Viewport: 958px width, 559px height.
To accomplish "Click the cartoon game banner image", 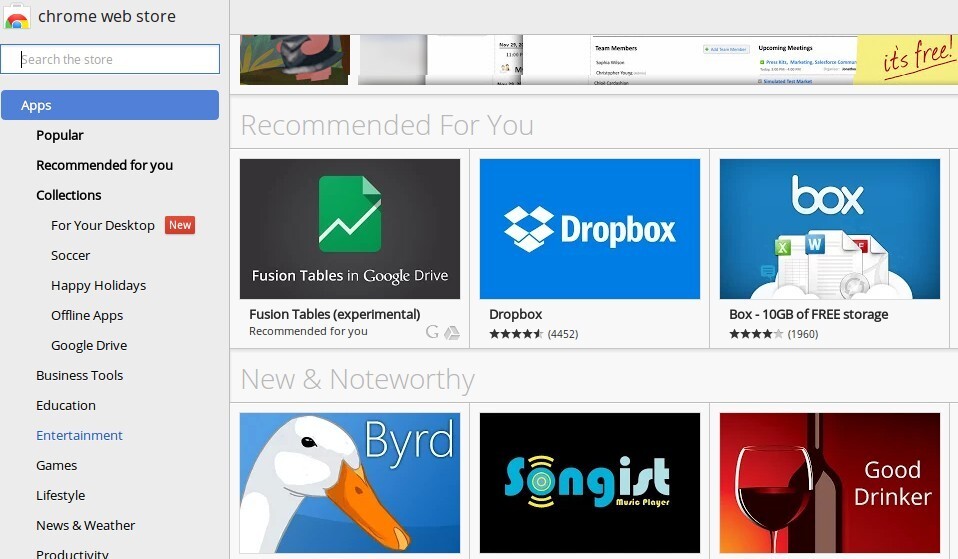I will 295,59.
